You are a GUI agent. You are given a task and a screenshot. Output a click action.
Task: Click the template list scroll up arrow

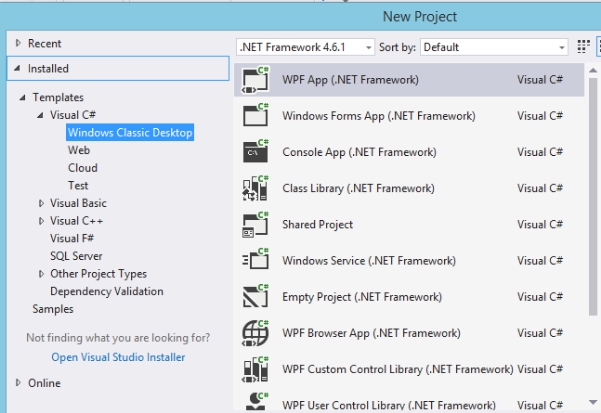593,70
